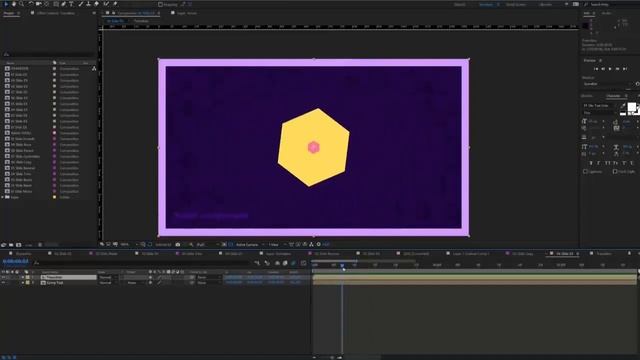This screenshot has height=360, width=640.
Task: Toggle the transparency grid in viewer
Action: (x=231, y=244)
